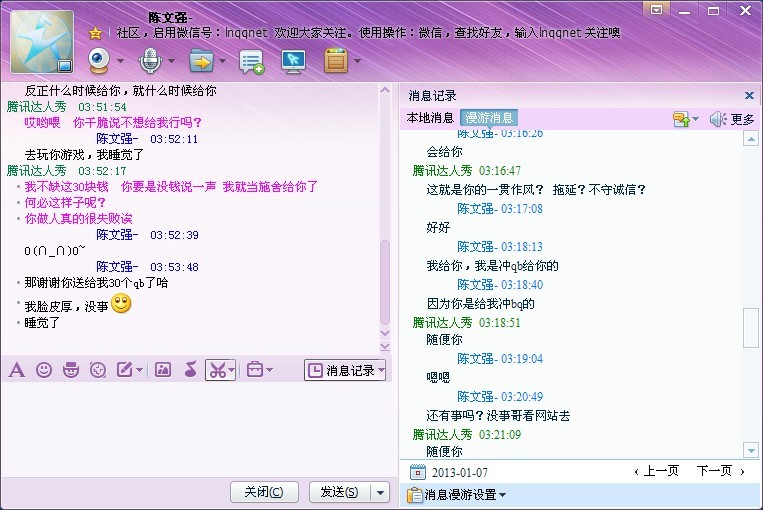Click the contact name 陈文强- in header
Image resolution: width=763 pixels, height=510 pixels.
tap(170, 18)
